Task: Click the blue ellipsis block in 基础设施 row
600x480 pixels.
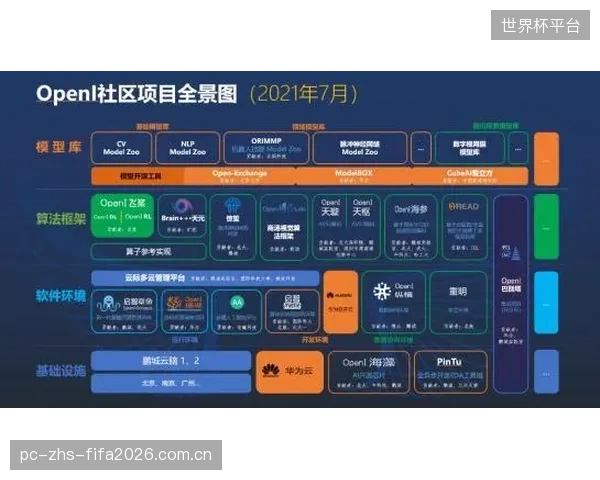Action: click(x=546, y=372)
